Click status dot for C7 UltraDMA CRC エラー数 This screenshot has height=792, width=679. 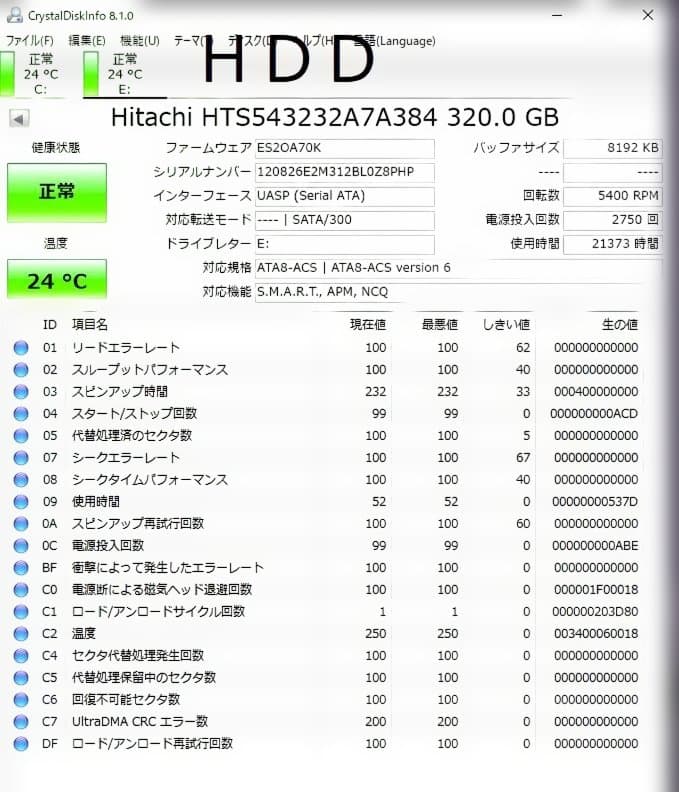coord(21,722)
